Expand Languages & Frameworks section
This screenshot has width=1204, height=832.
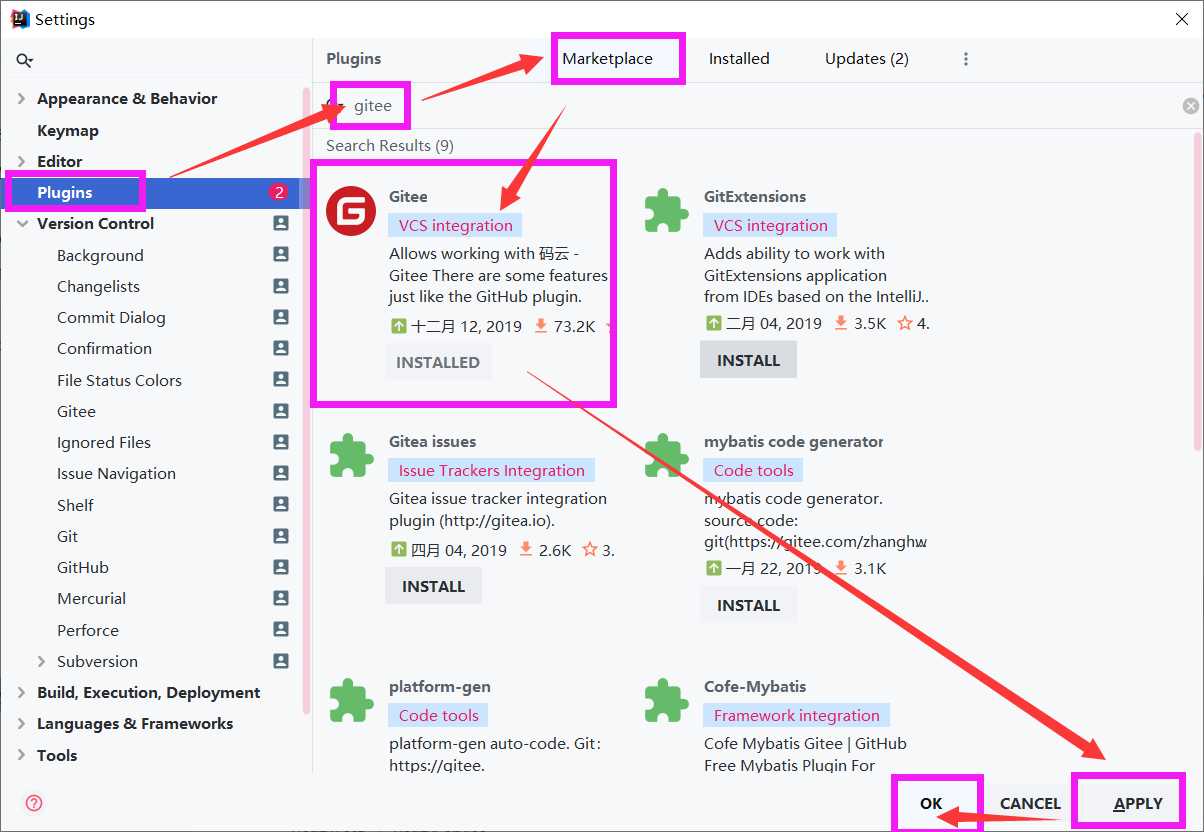[22, 724]
